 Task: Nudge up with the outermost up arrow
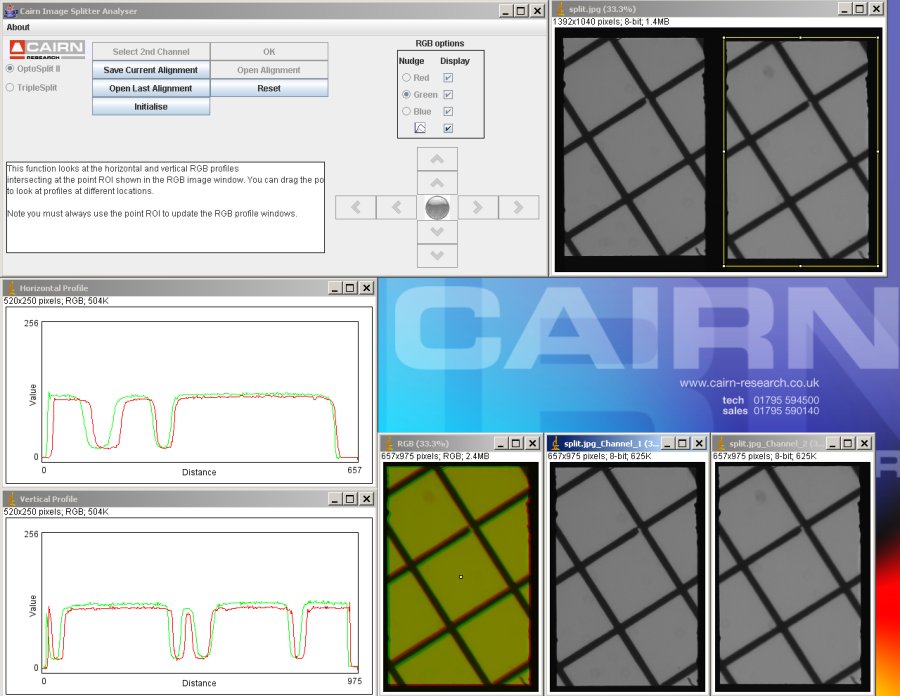437,159
